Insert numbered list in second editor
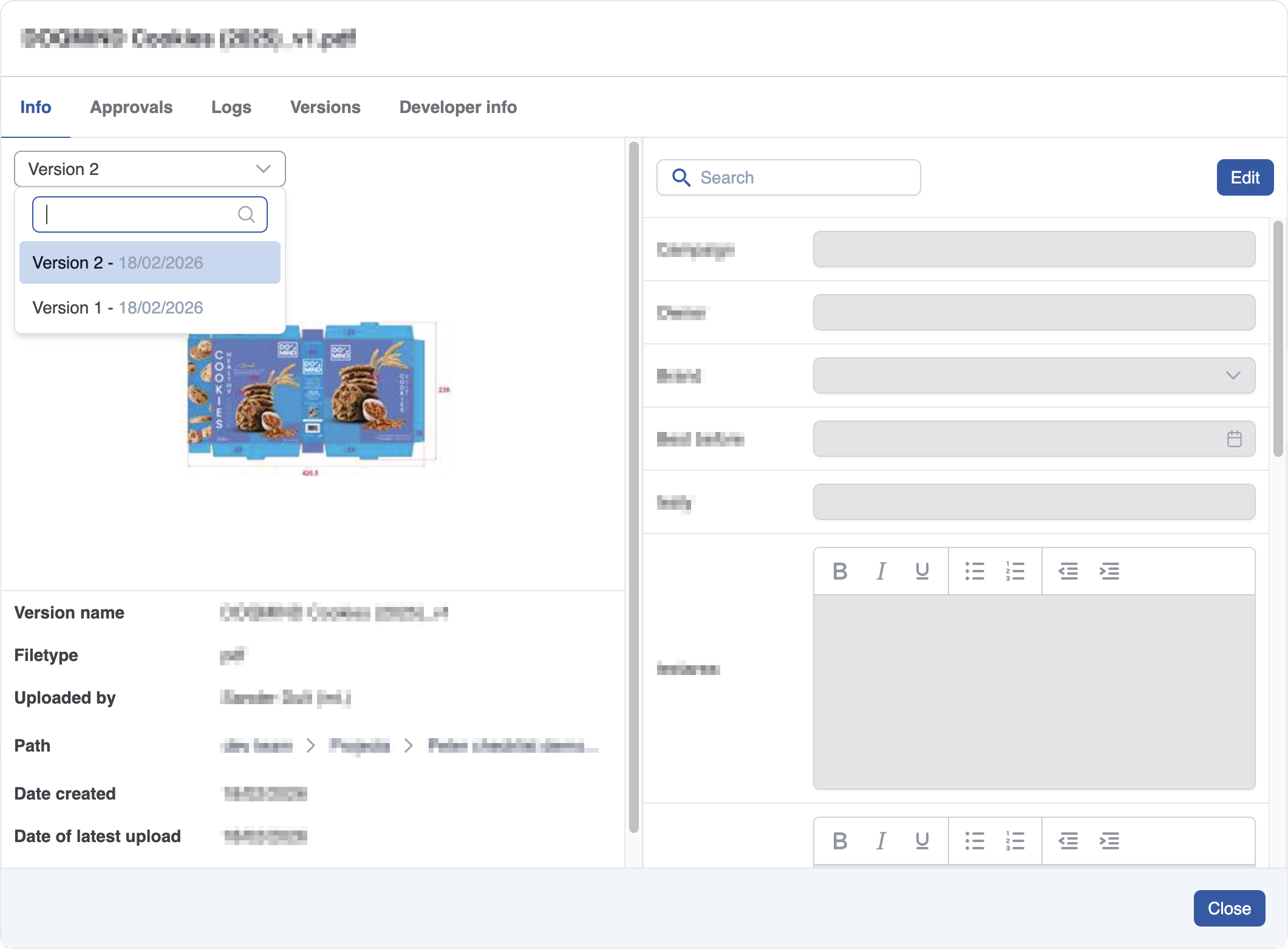The height and width of the screenshot is (949, 1288). [1015, 841]
